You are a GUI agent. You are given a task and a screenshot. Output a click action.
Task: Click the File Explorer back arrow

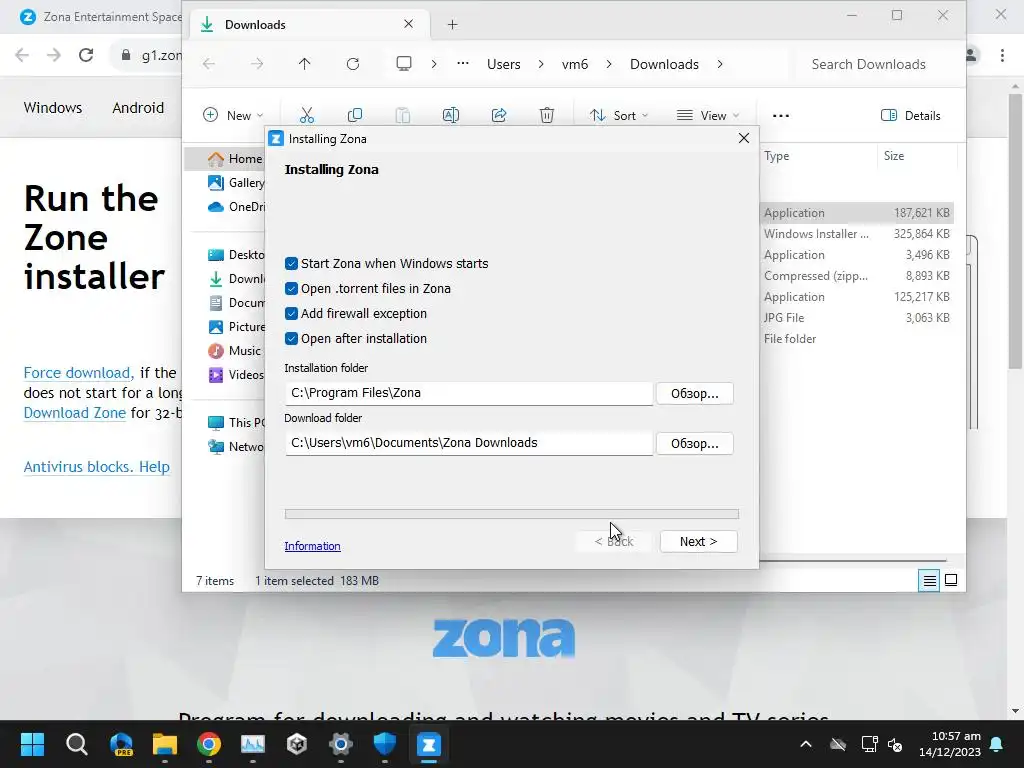pos(209,63)
